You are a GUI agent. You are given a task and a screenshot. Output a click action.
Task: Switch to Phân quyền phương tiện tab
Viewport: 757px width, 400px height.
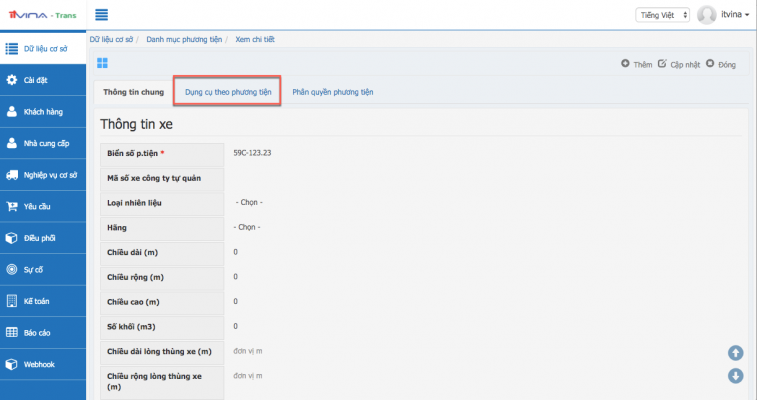coord(332,92)
